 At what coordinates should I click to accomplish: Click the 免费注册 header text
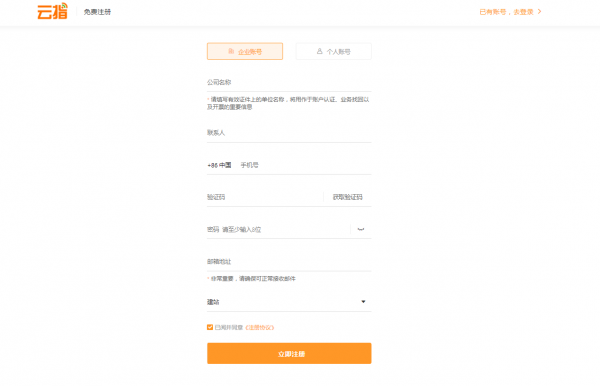97,12
